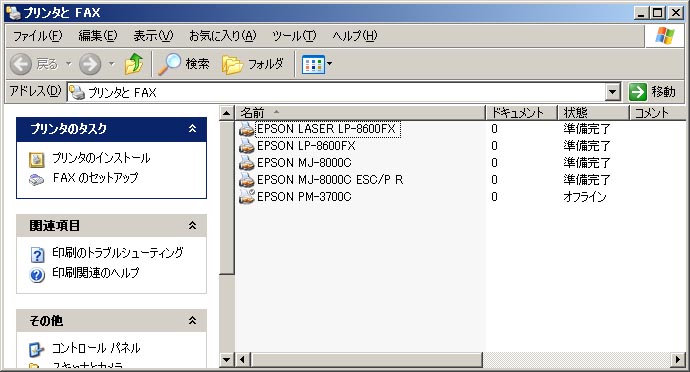Toggle the Folders (フォルダ) pane

tap(253, 64)
